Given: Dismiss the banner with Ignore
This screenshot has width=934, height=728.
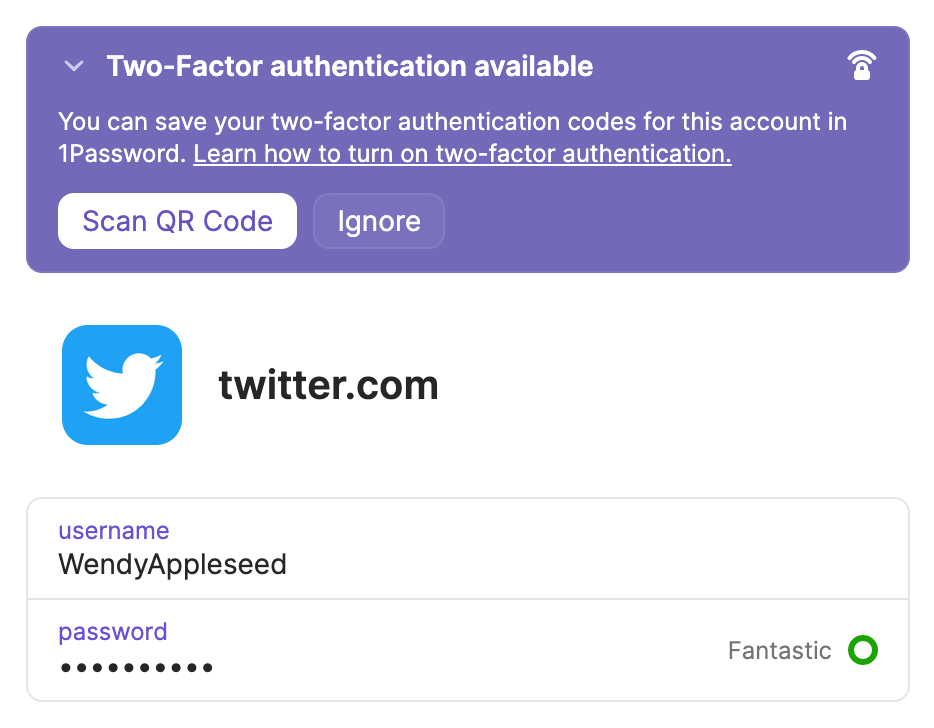Looking at the screenshot, I should click(x=379, y=221).
